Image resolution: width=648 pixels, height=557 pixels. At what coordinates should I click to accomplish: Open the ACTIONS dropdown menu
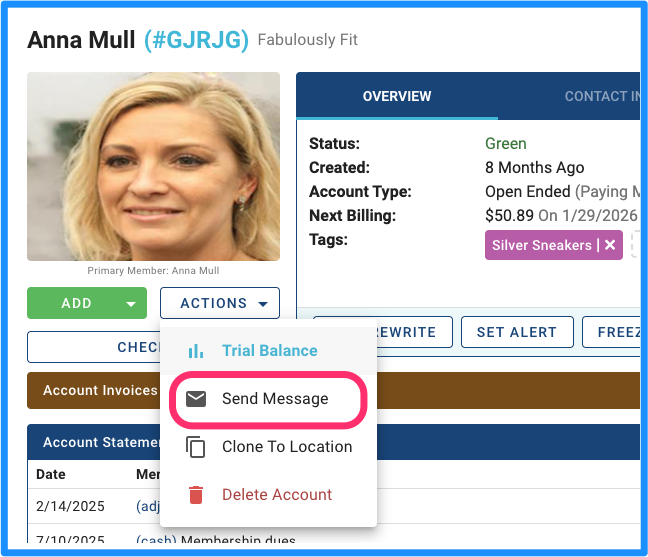pyautogui.click(x=220, y=303)
